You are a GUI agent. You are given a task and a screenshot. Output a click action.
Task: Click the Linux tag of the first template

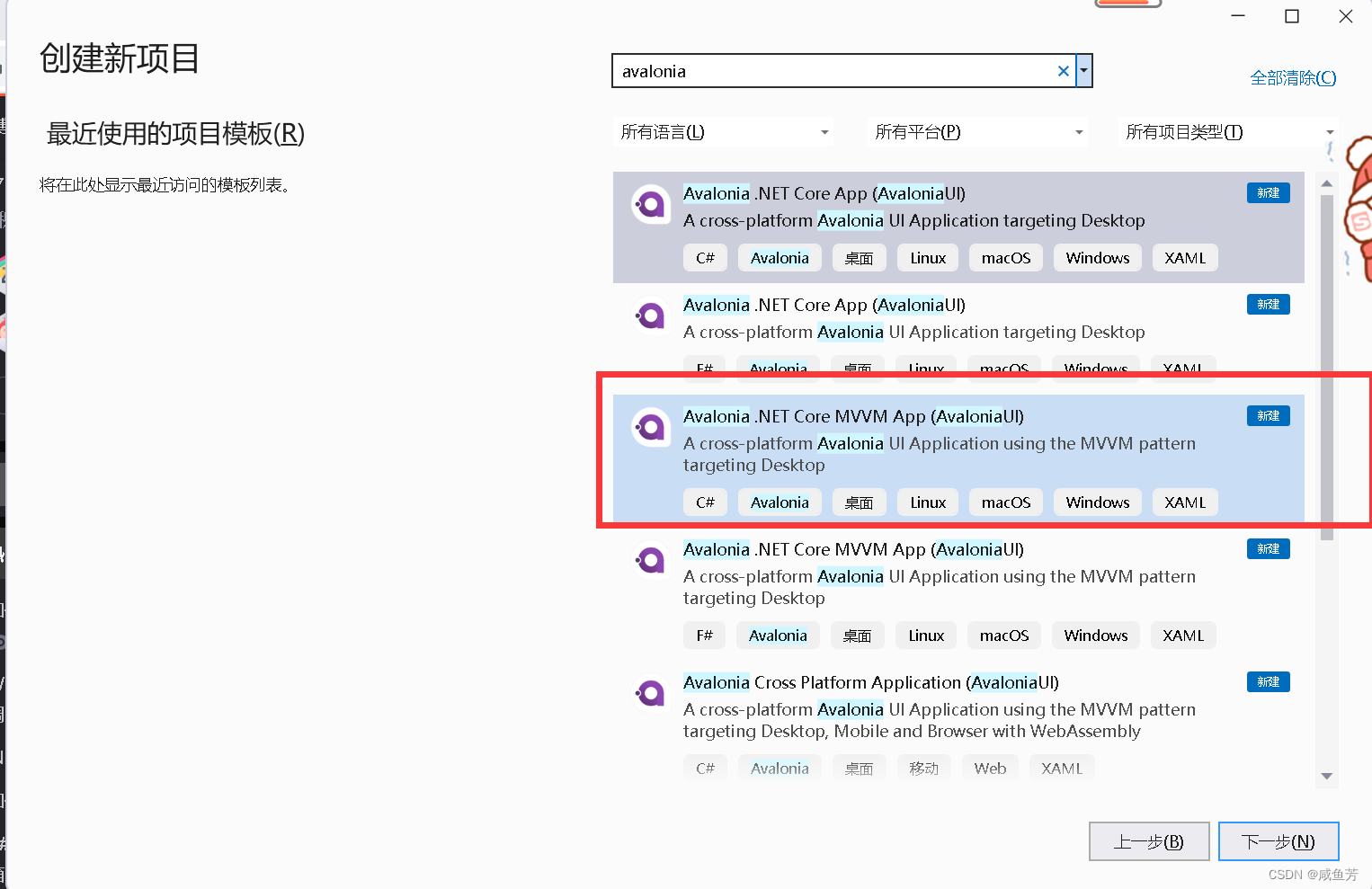tap(928, 258)
